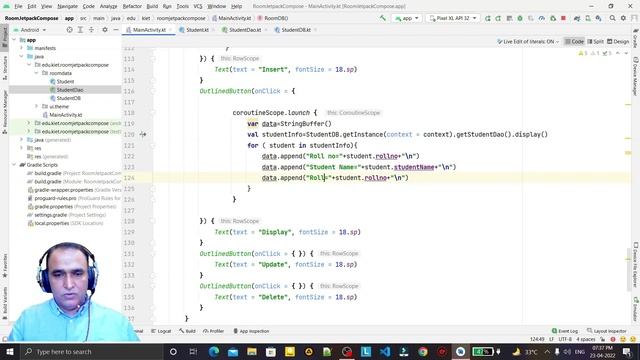
Task: Toggle Live Edit of literals setting
Action: [x=528, y=42]
